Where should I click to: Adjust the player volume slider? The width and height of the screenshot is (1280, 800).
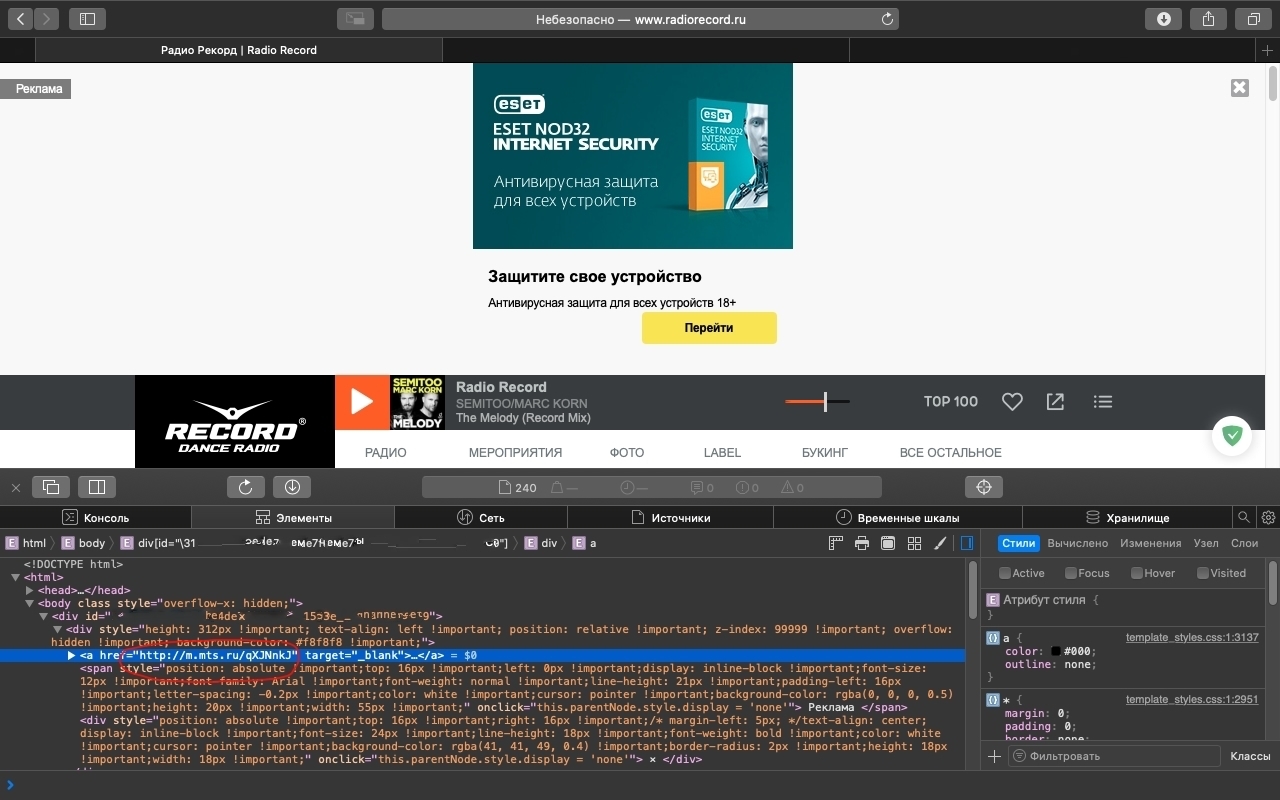pos(818,402)
